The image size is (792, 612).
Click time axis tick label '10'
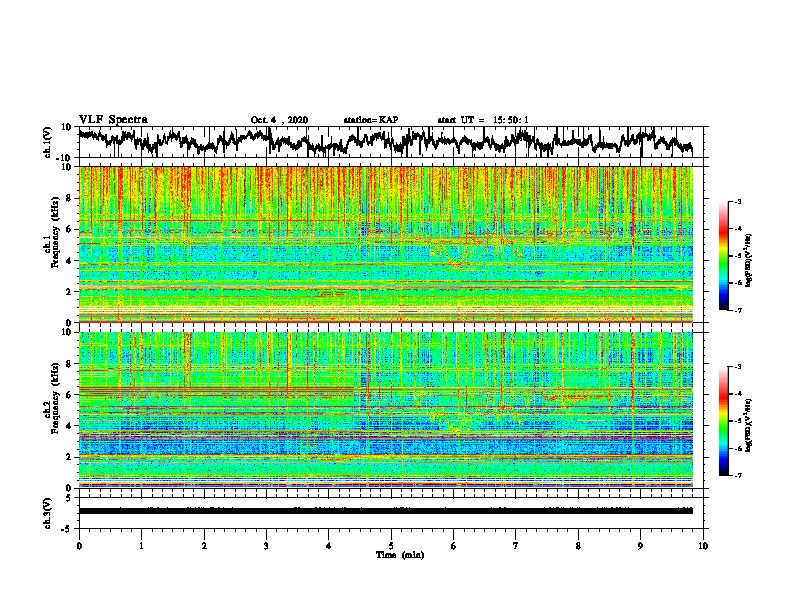[x=703, y=545]
